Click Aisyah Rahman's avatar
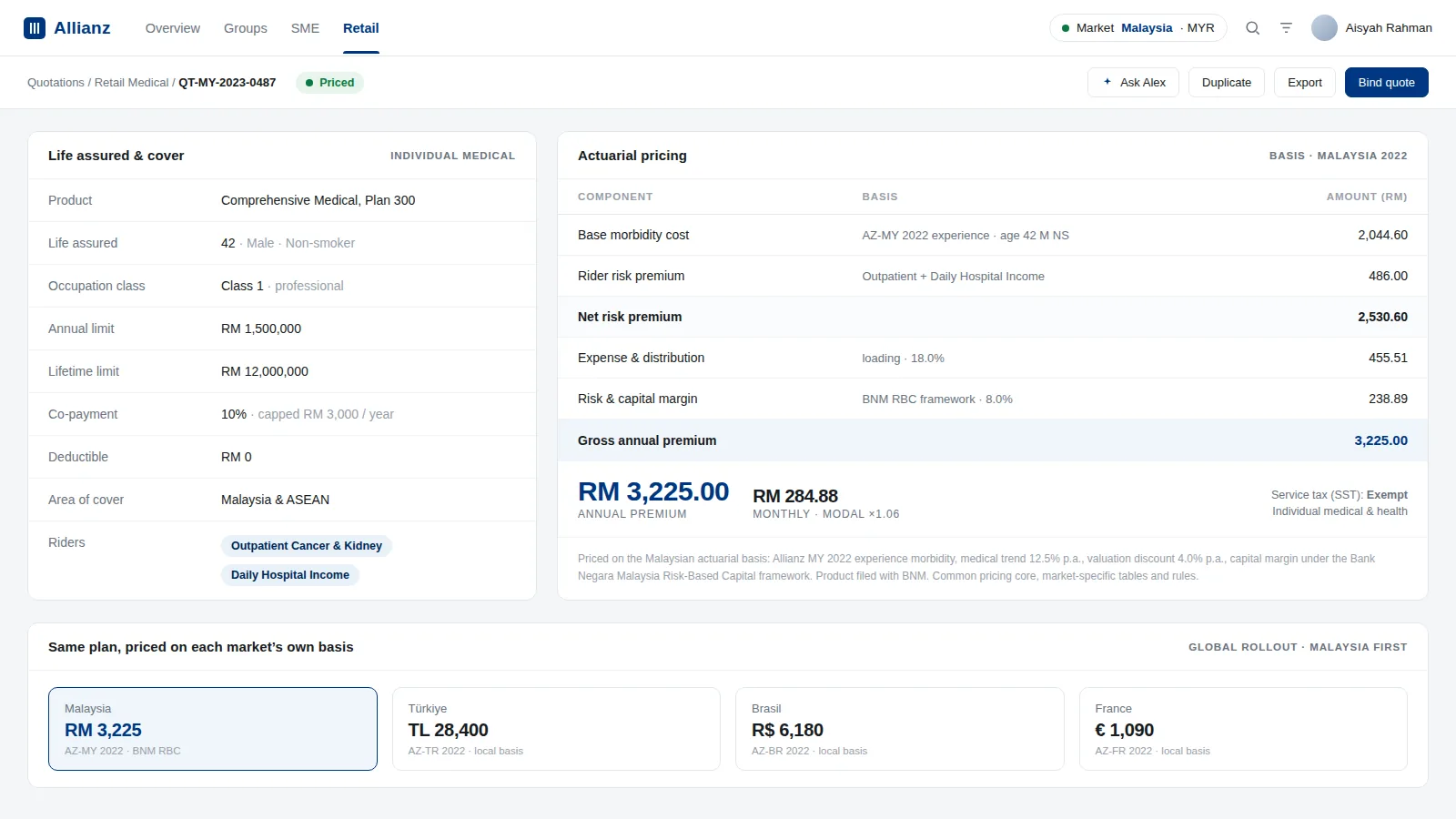The height and width of the screenshot is (819, 1456). tap(1324, 28)
